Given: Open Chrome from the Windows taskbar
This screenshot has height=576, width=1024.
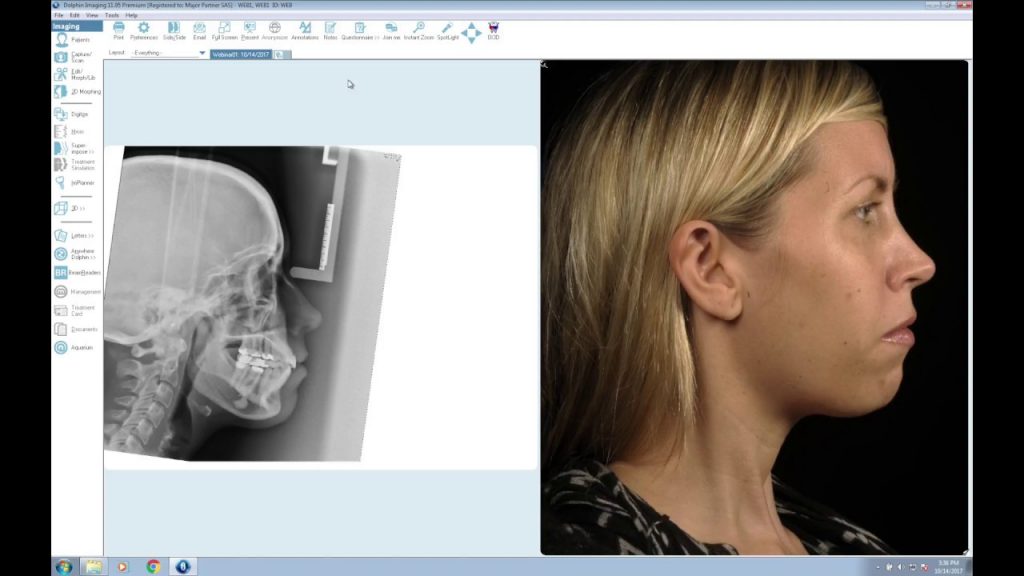Looking at the screenshot, I should (x=153, y=566).
